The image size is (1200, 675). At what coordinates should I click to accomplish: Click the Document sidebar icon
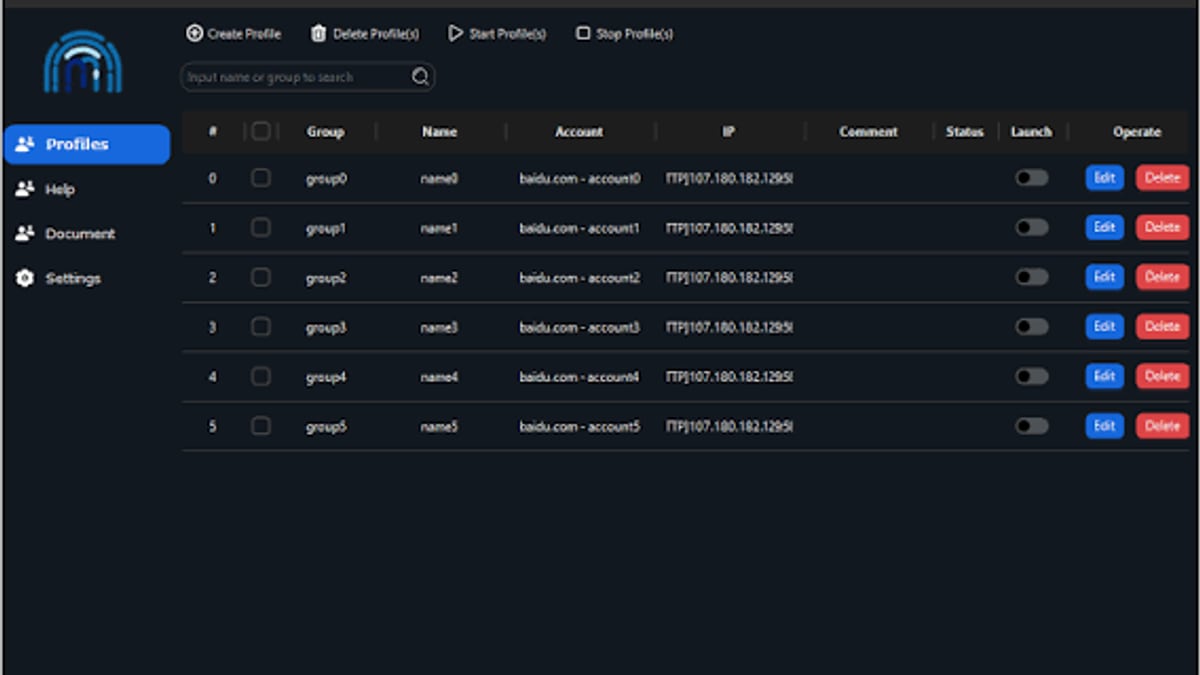[25, 233]
